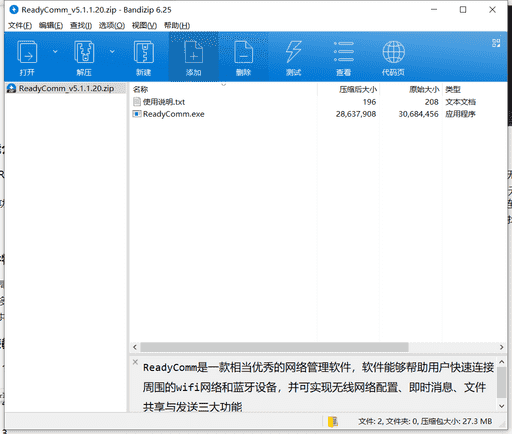Click the Bandizip title bar app icon
The width and height of the screenshot is (512, 434).
[x=14, y=10]
